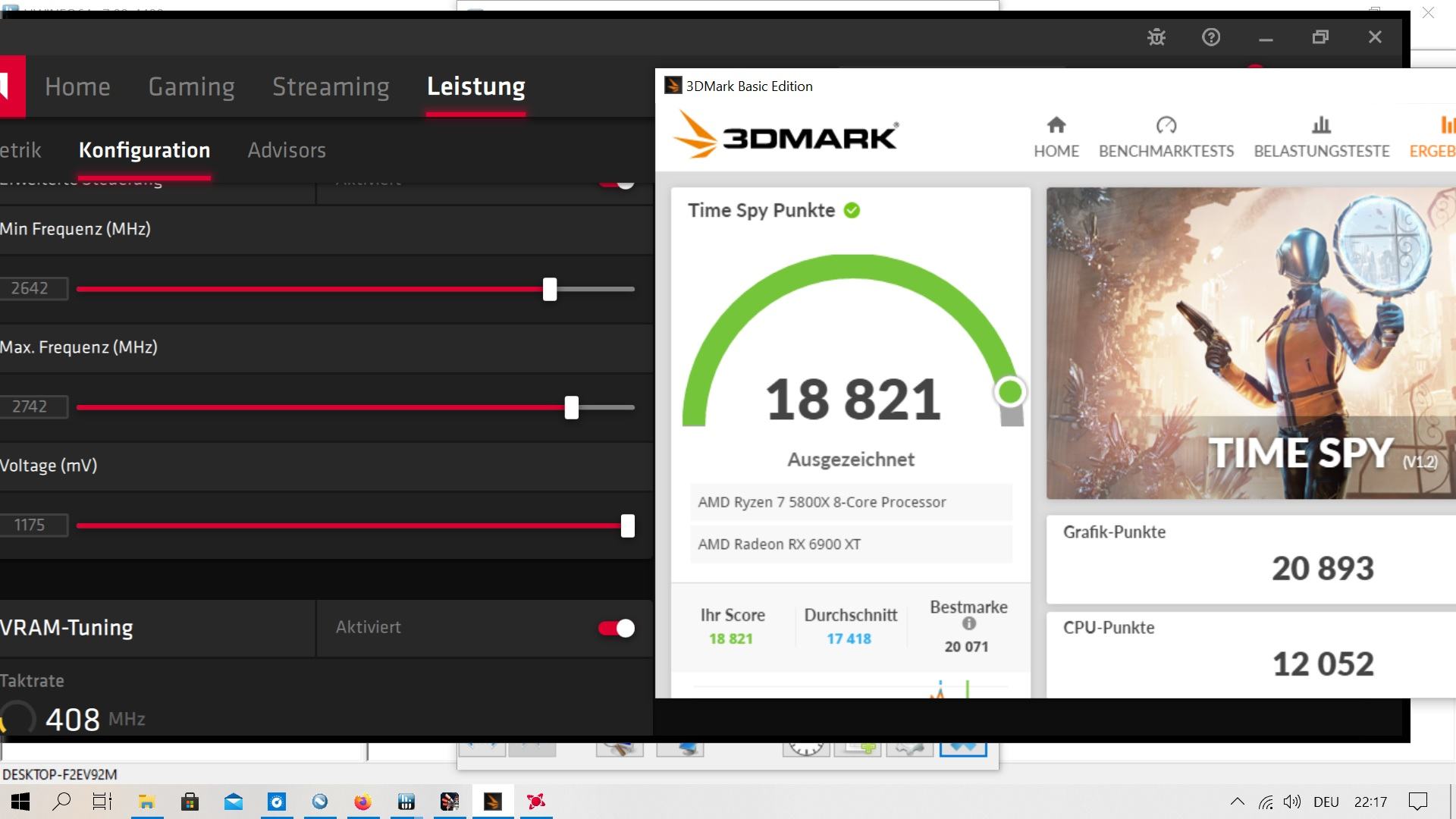This screenshot has height=819, width=1456.
Task: Open the Advisors sub-tab
Action: coord(287,150)
